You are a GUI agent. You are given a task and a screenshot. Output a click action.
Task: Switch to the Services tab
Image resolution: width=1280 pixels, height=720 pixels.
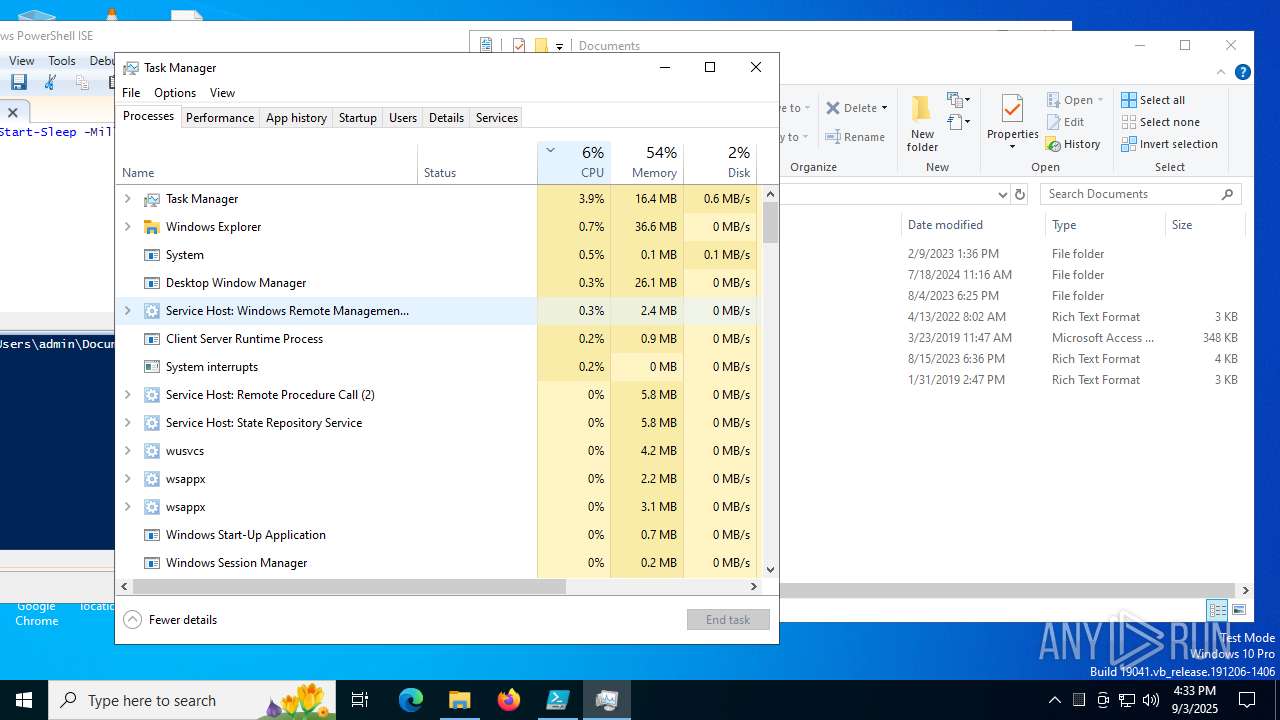coord(497,118)
